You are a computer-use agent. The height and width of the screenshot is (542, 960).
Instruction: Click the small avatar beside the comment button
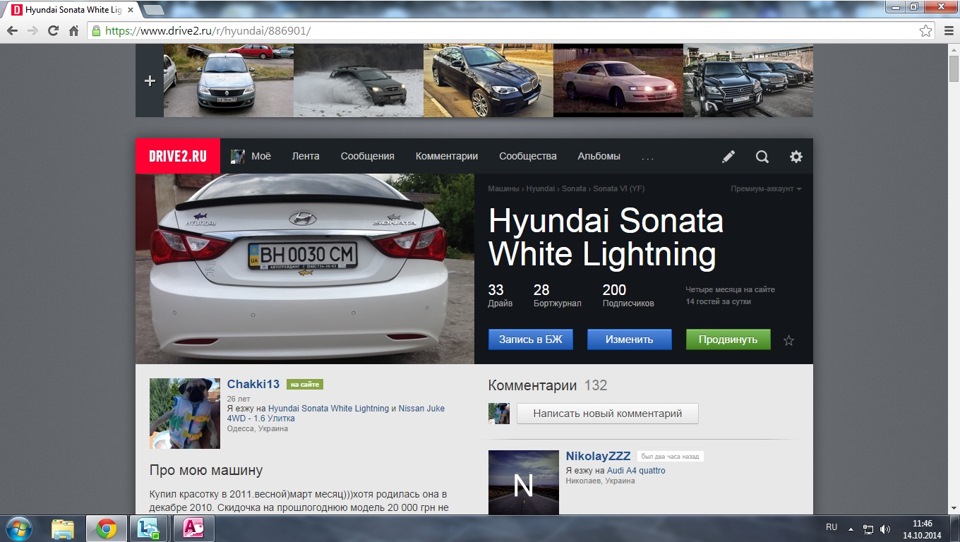click(x=499, y=413)
